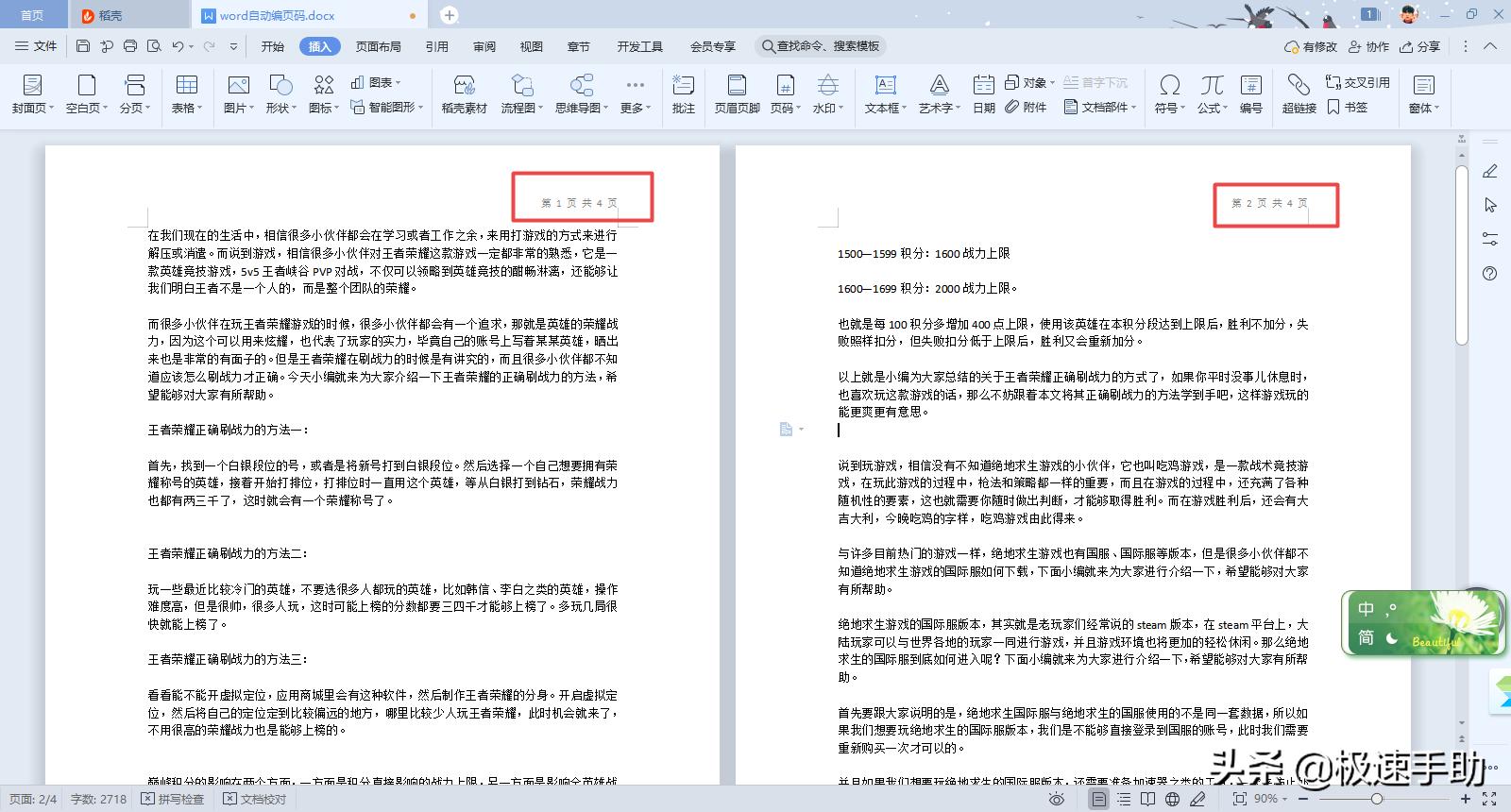Toggle document proofreading (文档校对)
Image resolution: width=1511 pixels, height=812 pixels.
click(x=255, y=800)
